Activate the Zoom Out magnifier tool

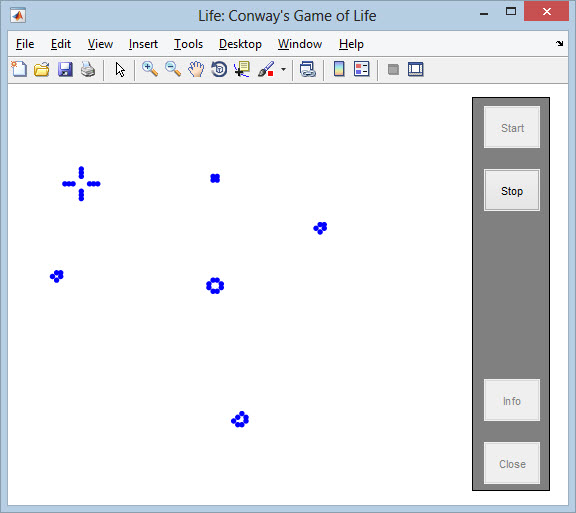coord(173,69)
